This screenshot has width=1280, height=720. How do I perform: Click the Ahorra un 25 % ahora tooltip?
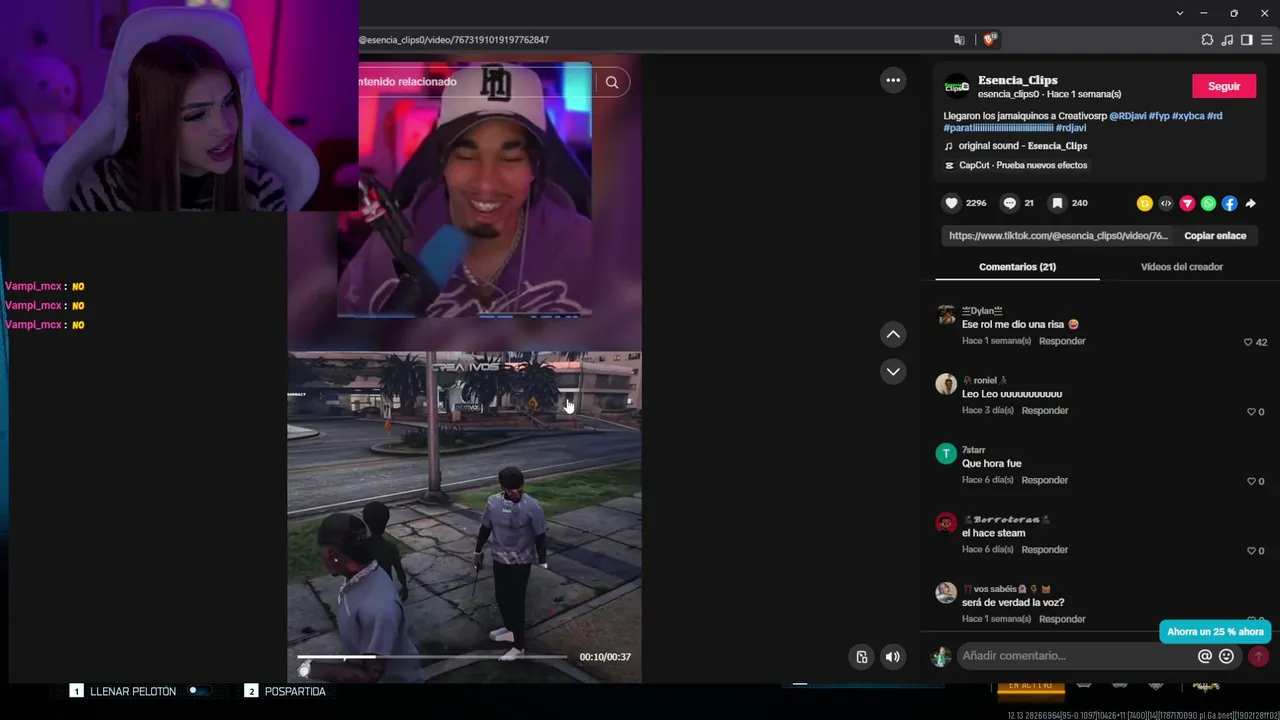[1215, 632]
